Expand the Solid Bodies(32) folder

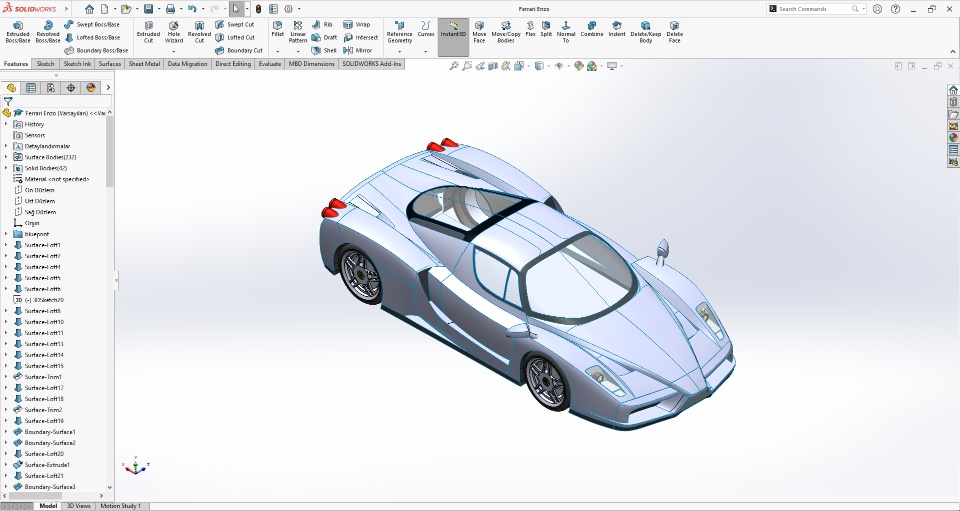click(x=6, y=168)
